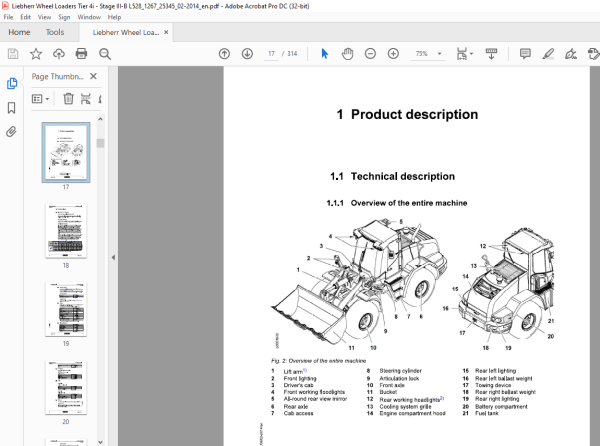600x446 pixels.
Task: Collapse the navigation pane with the side arrow
Action: tap(113, 257)
